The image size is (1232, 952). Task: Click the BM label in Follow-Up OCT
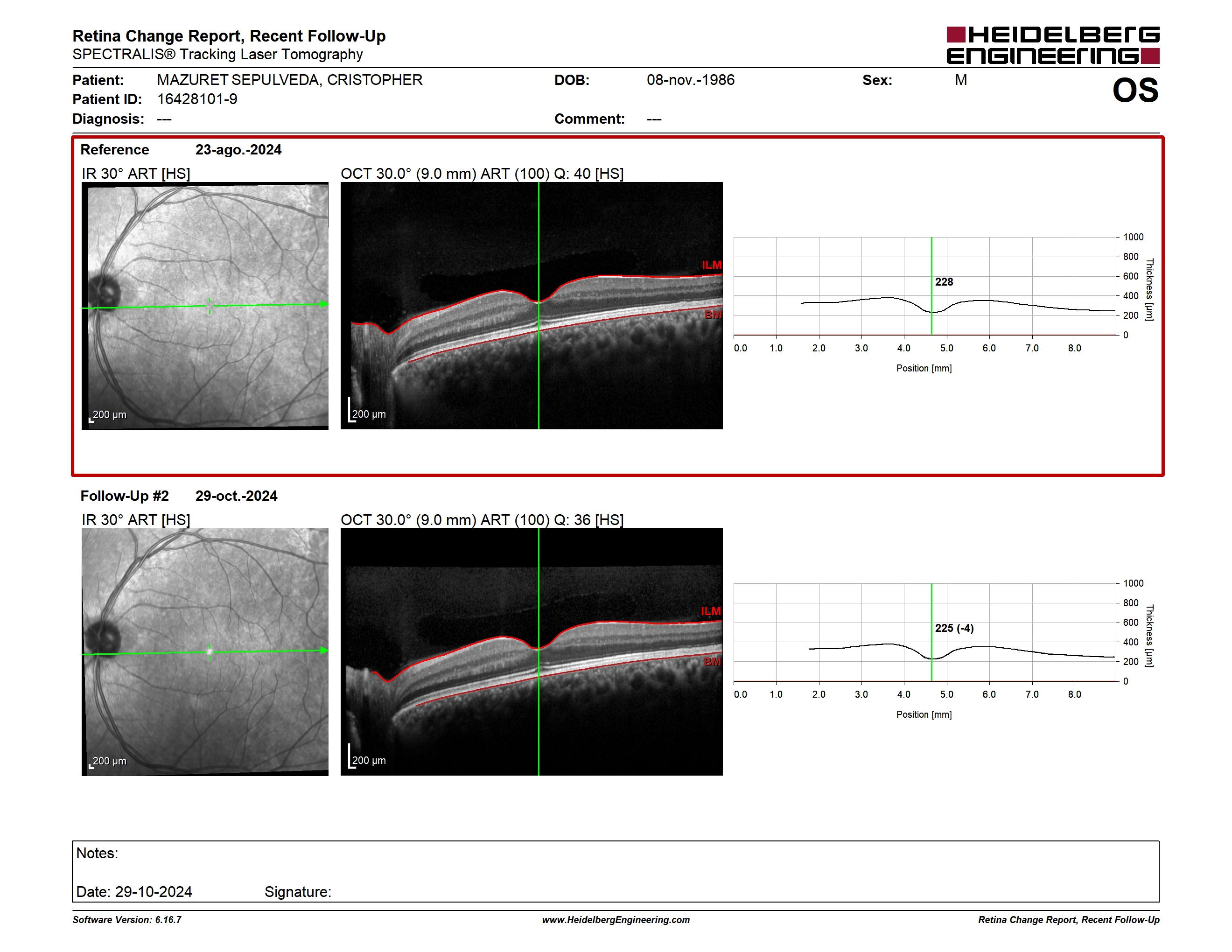tap(713, 662)
